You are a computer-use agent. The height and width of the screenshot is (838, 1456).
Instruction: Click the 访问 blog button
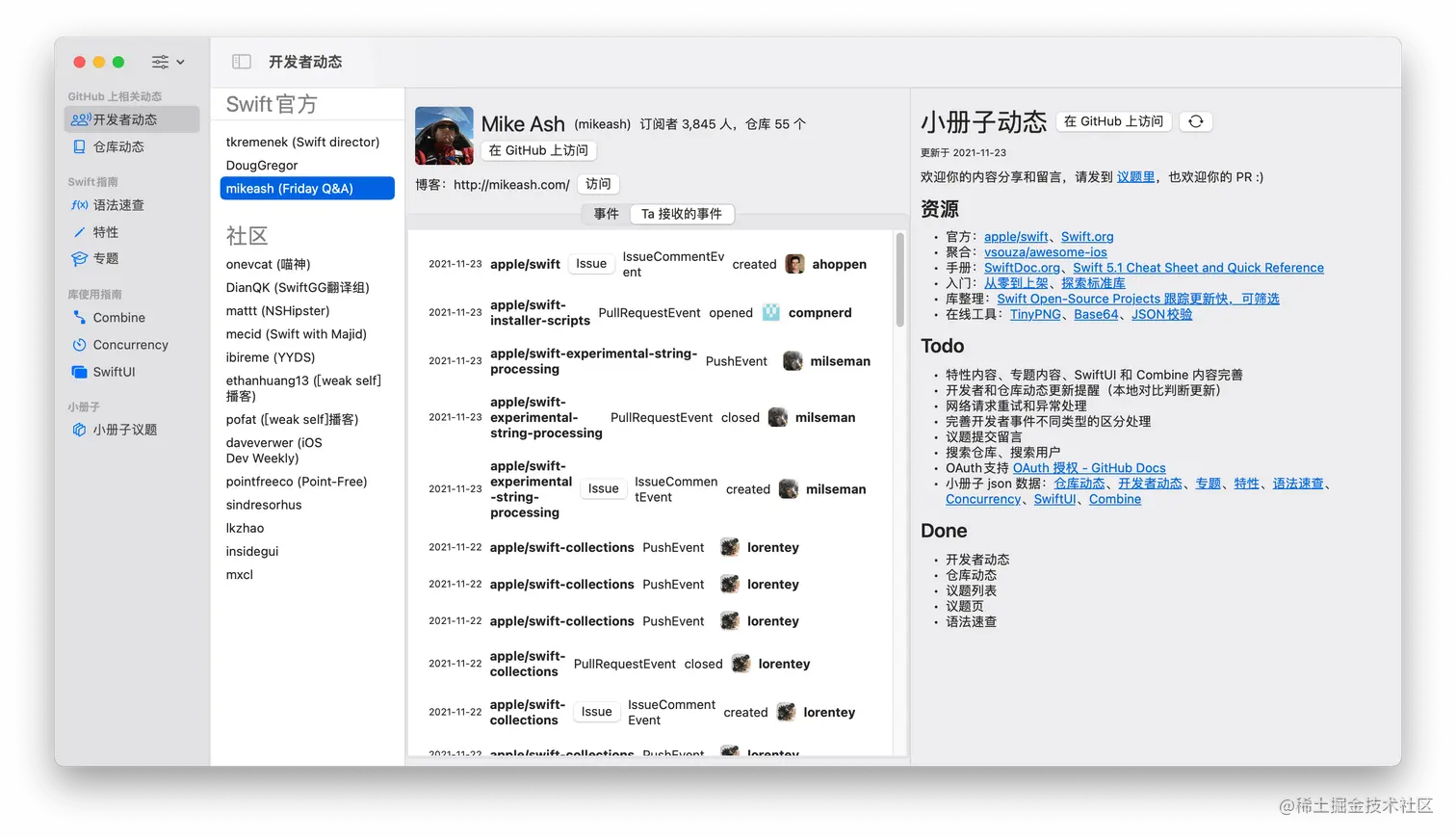[x=598, y=184]
